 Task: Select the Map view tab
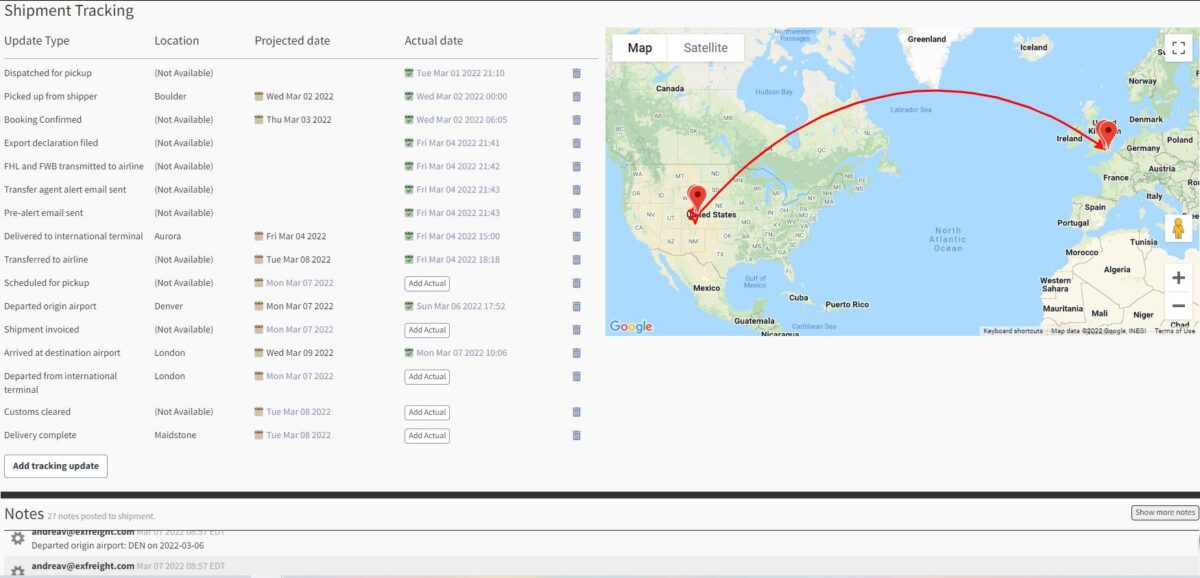[x=639, y=48]
